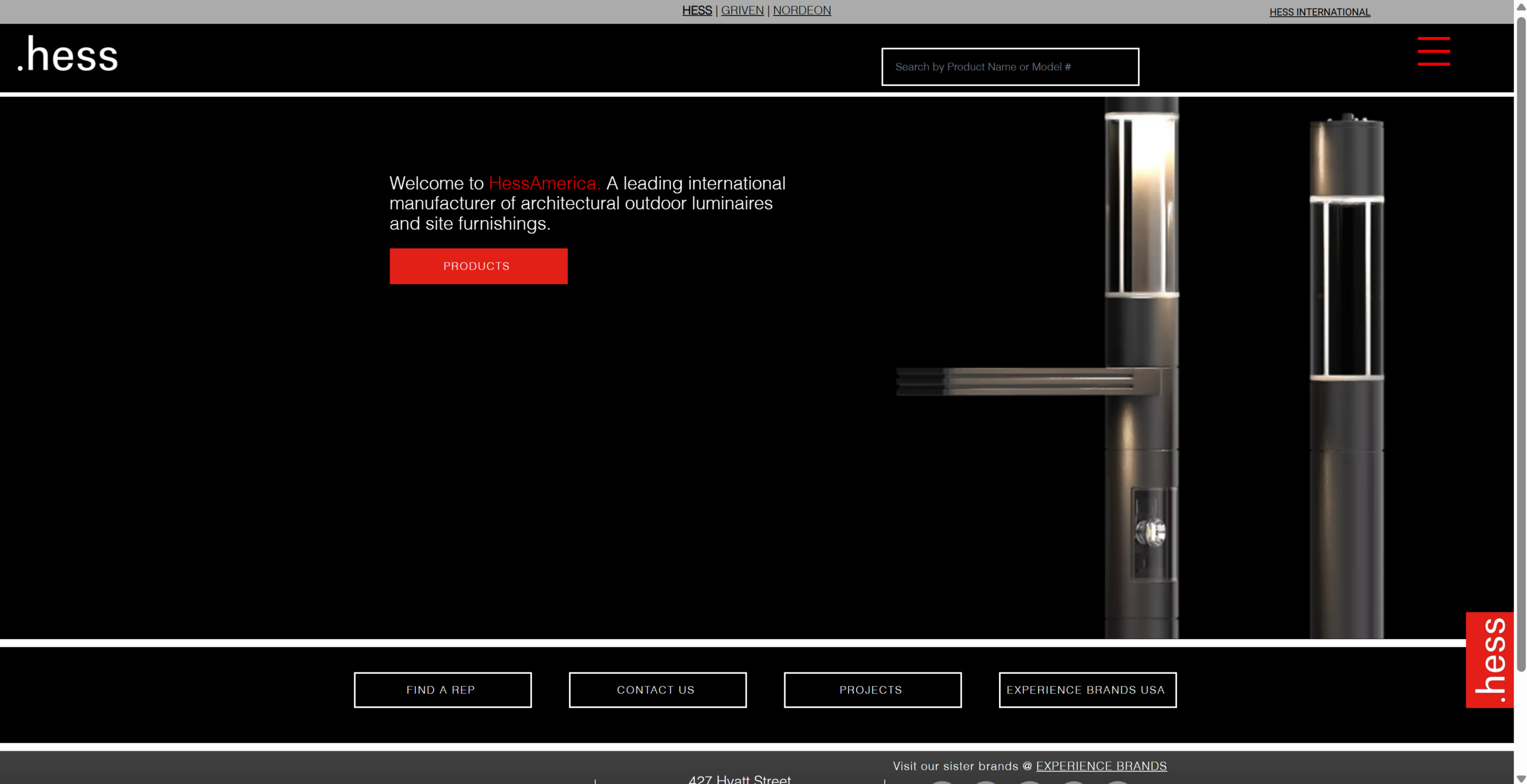Click the .hess logo in header

(67, 55)
